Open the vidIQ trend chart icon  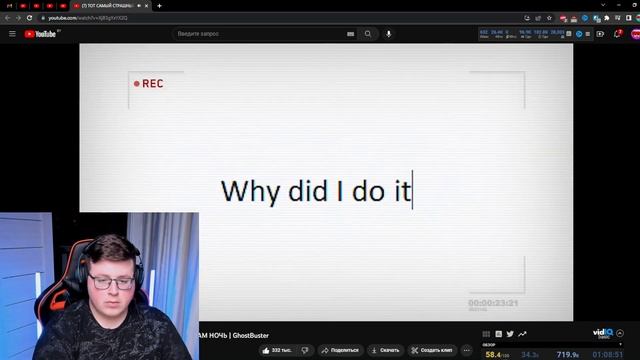point(522,334)
